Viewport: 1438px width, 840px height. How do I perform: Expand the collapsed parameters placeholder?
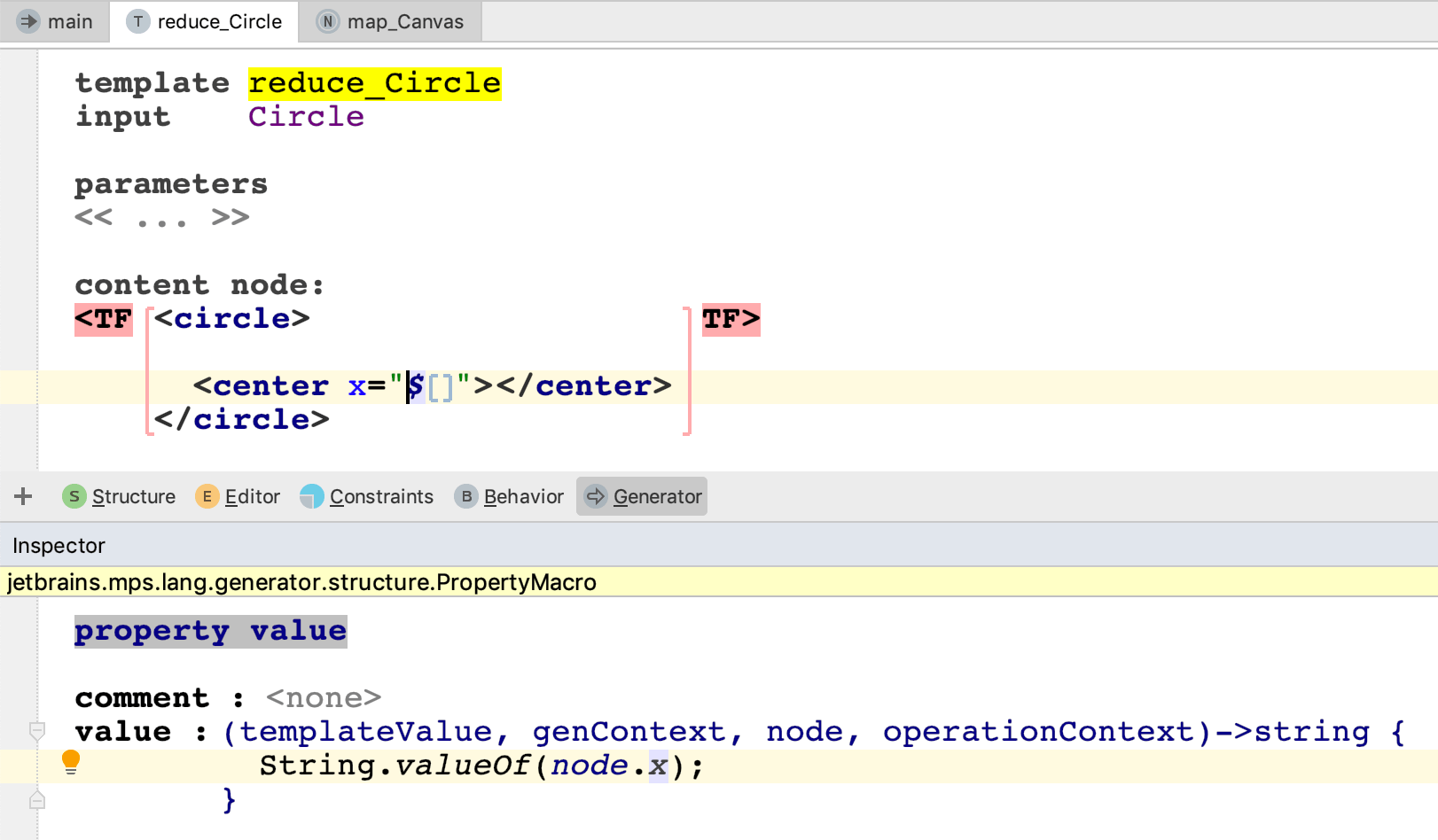tap(161, 218)
